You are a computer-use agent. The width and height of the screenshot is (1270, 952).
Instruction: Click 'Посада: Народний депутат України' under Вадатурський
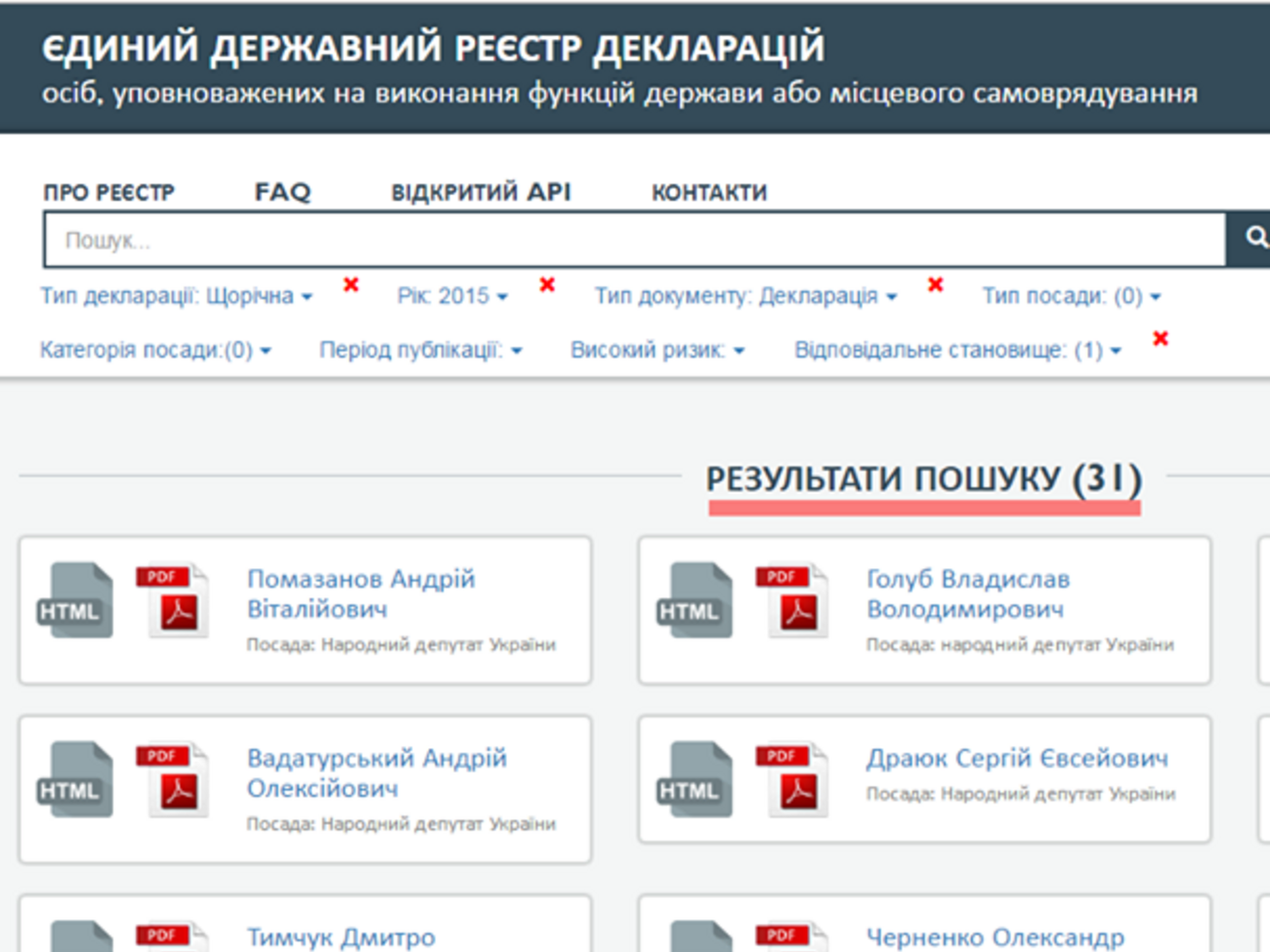pyautogui.click(x=401, y=824)
